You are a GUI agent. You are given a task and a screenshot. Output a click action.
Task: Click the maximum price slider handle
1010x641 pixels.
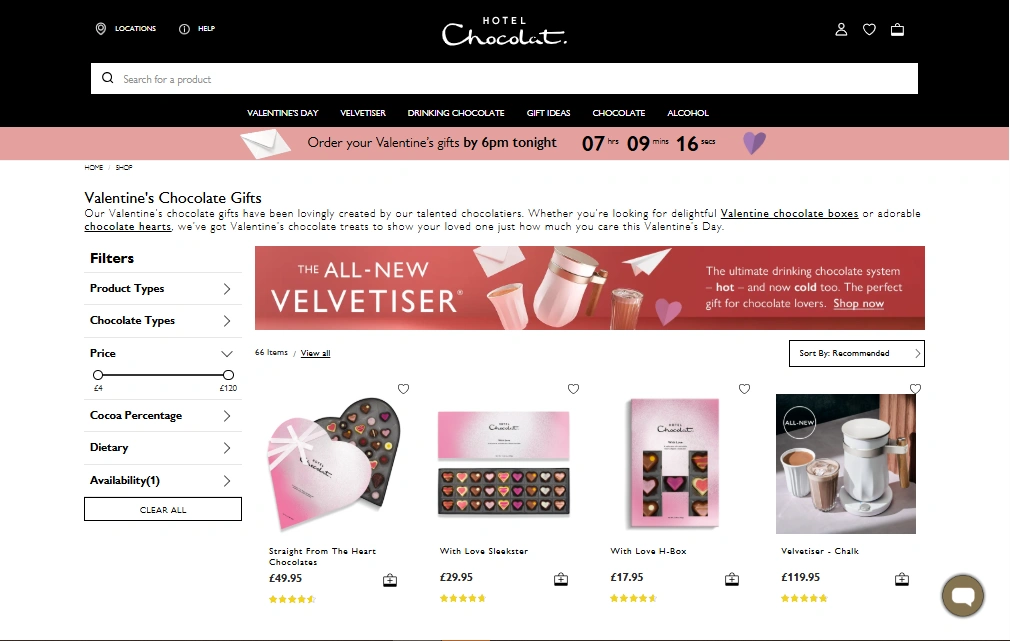tap(228, 375)
